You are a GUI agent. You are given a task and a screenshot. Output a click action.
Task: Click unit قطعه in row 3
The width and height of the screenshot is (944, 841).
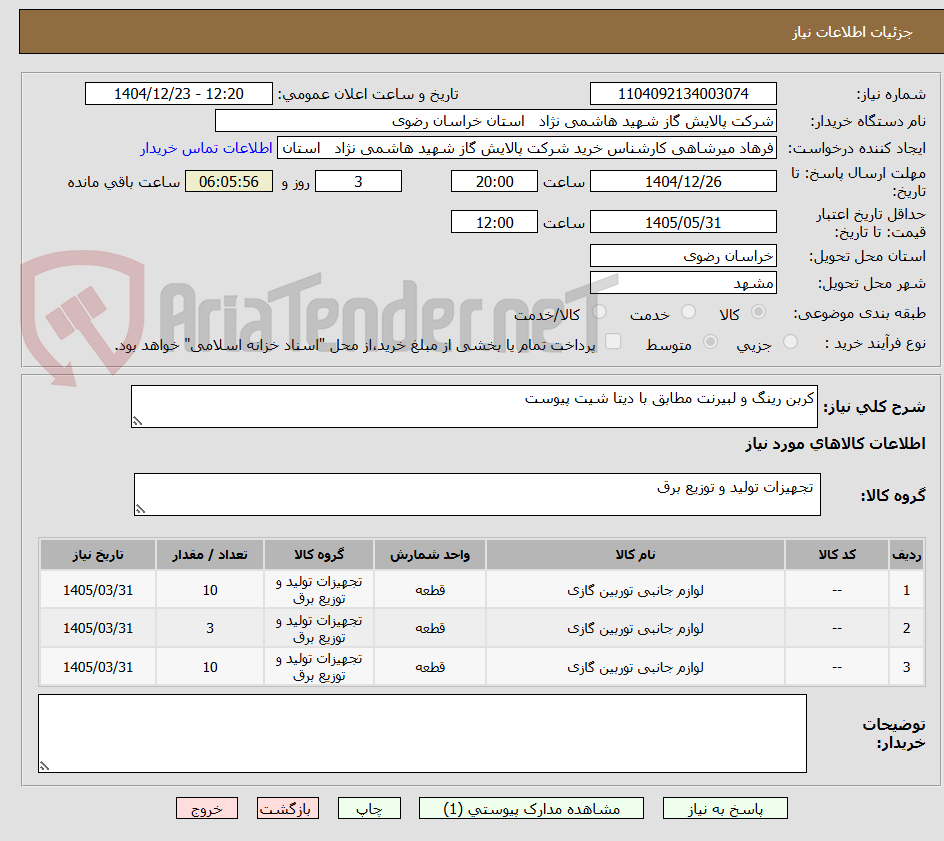pos(430,667)
